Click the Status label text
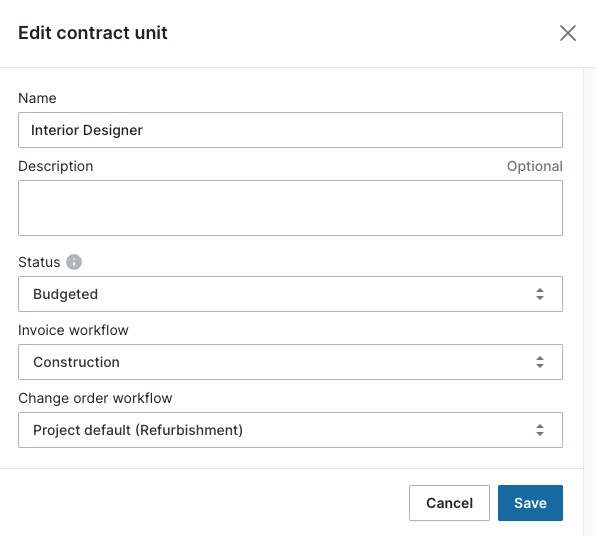Image resolution: width=596 pixels, height=536 pixels. pos(39,262)
